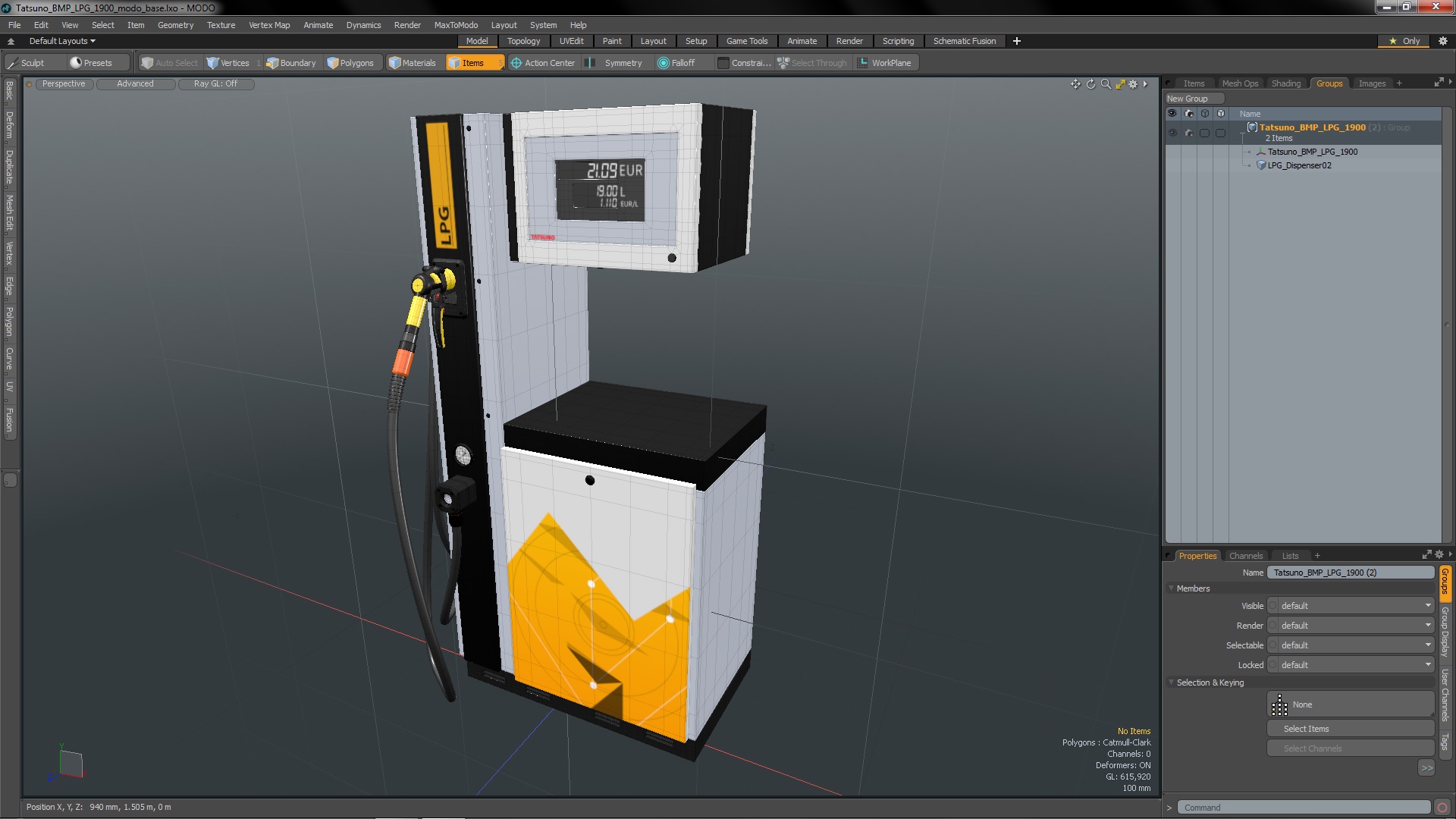
Task: Open the viewport settings gear
Action: [x=1133, y=84]
